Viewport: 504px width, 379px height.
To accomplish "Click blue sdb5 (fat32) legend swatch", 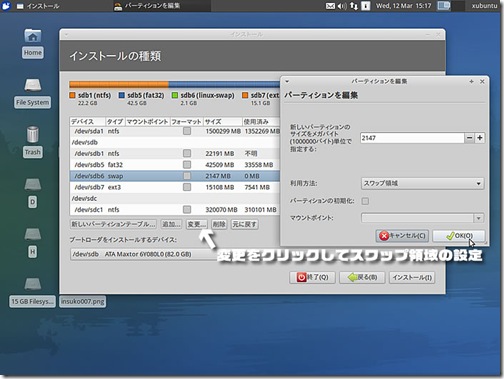I will 122,95.
